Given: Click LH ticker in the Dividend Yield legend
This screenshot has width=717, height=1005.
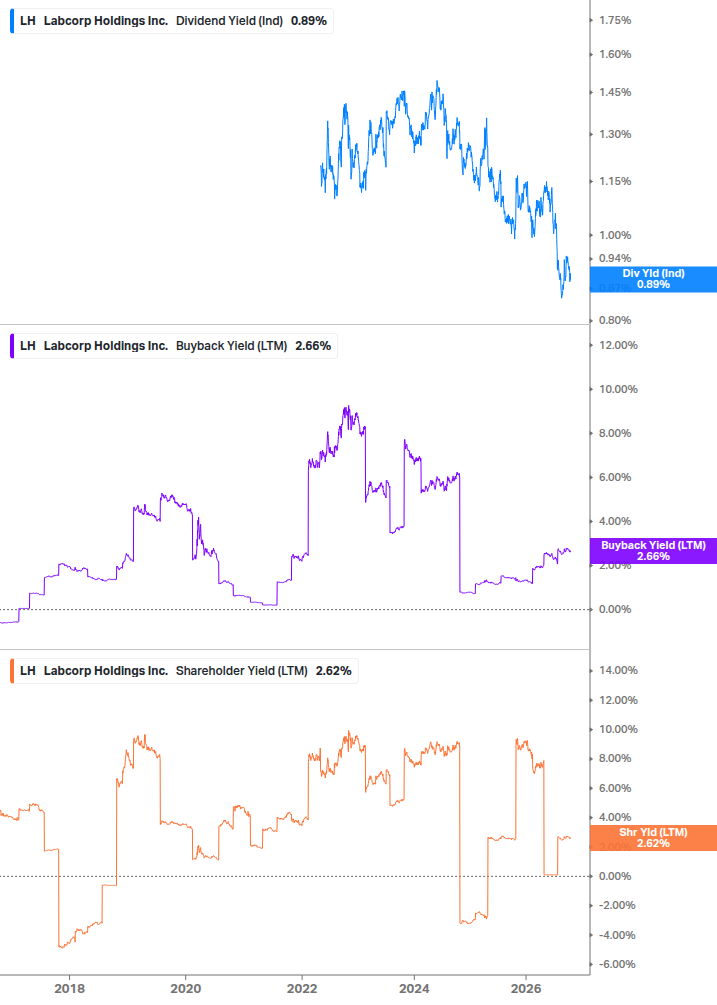Looking at the screenshot, I should [x=28, y=21].
